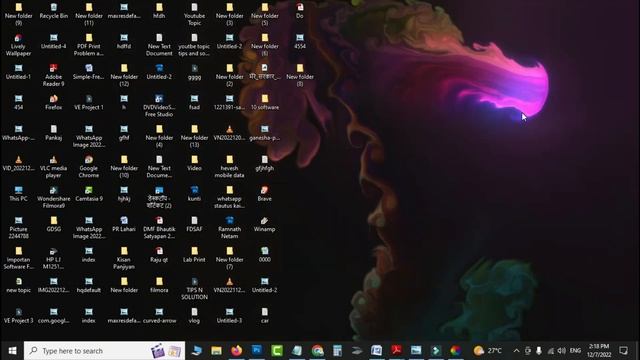Viewport: 640px width, 360px height.
Task: Open the VE Project 3 file
Action: click(18, 316)
